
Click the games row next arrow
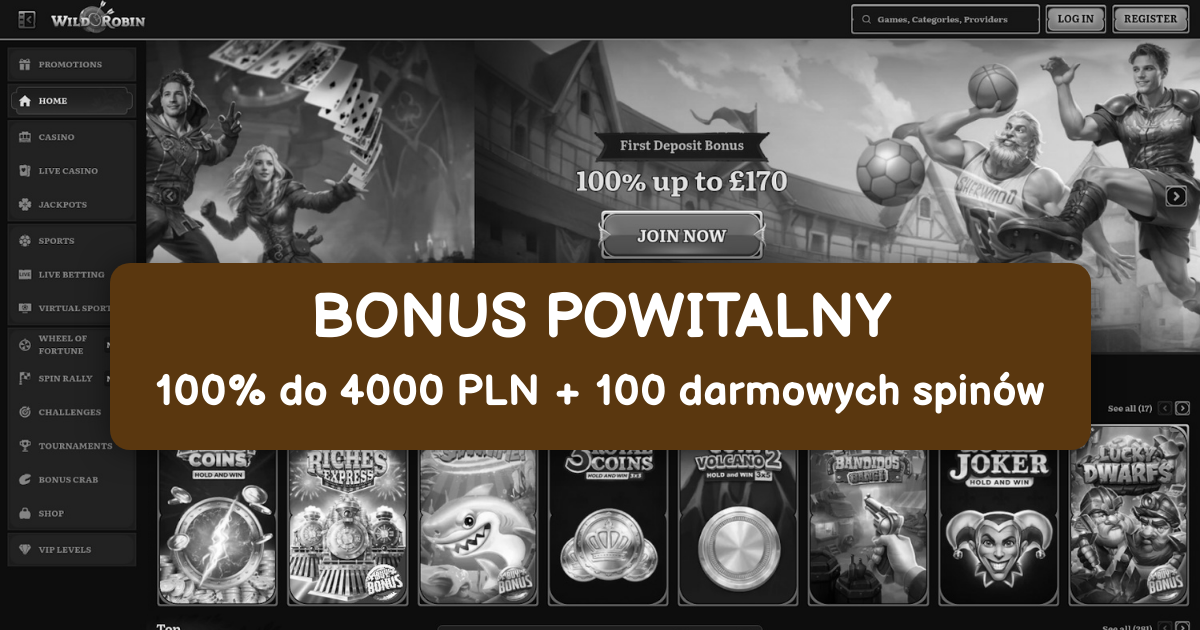pos(1183,408)
